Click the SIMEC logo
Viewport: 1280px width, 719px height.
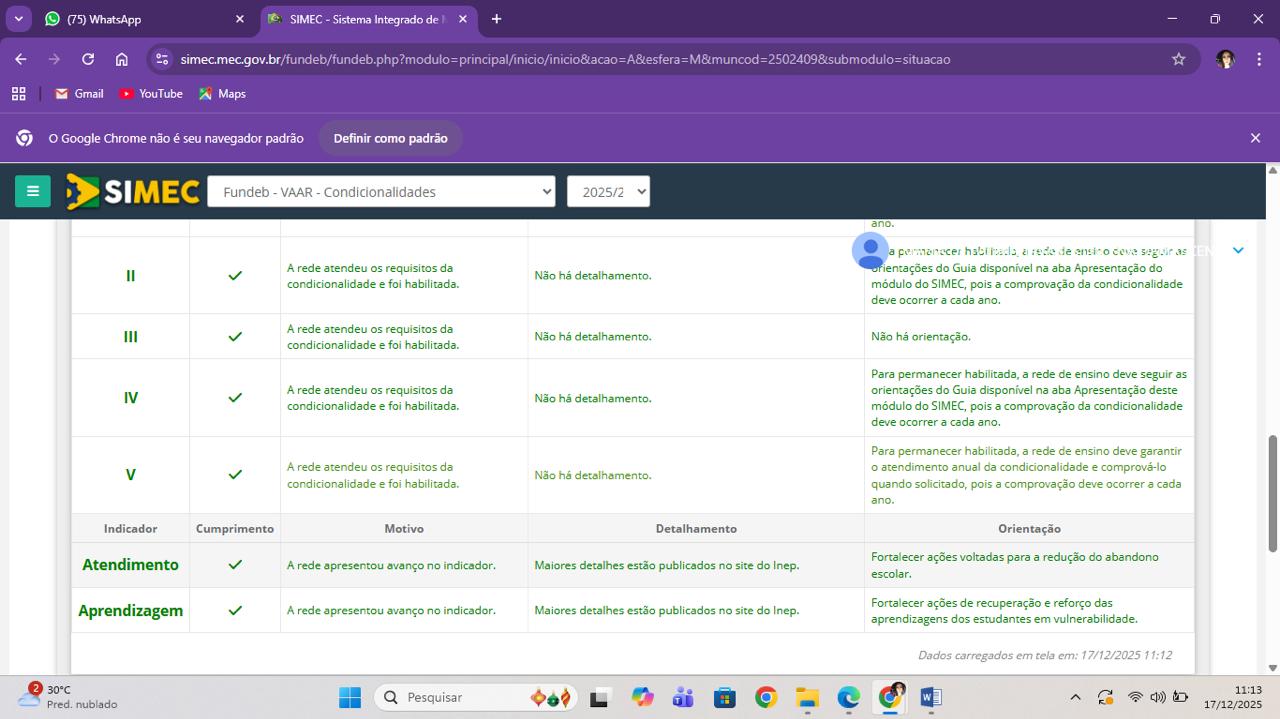coord(133,191)
